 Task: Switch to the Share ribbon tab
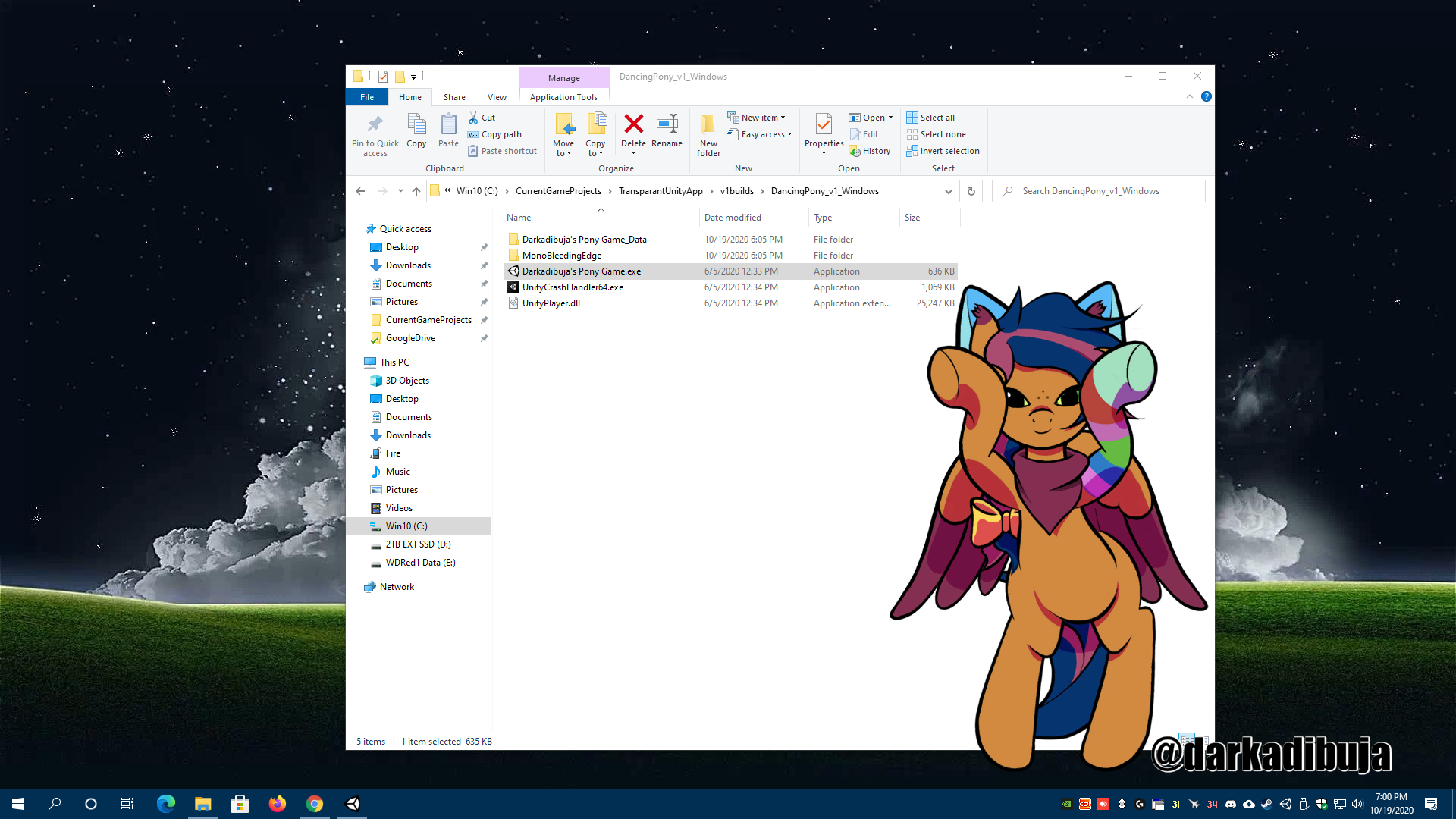click(454, 97)
